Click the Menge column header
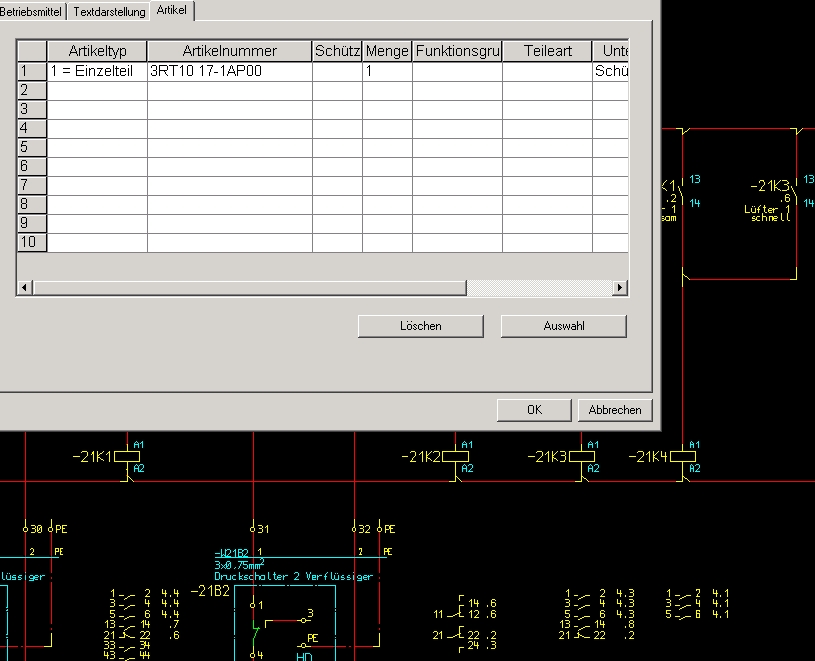The width and height of the screenshot is (815, 661). [x=387, y=51]
